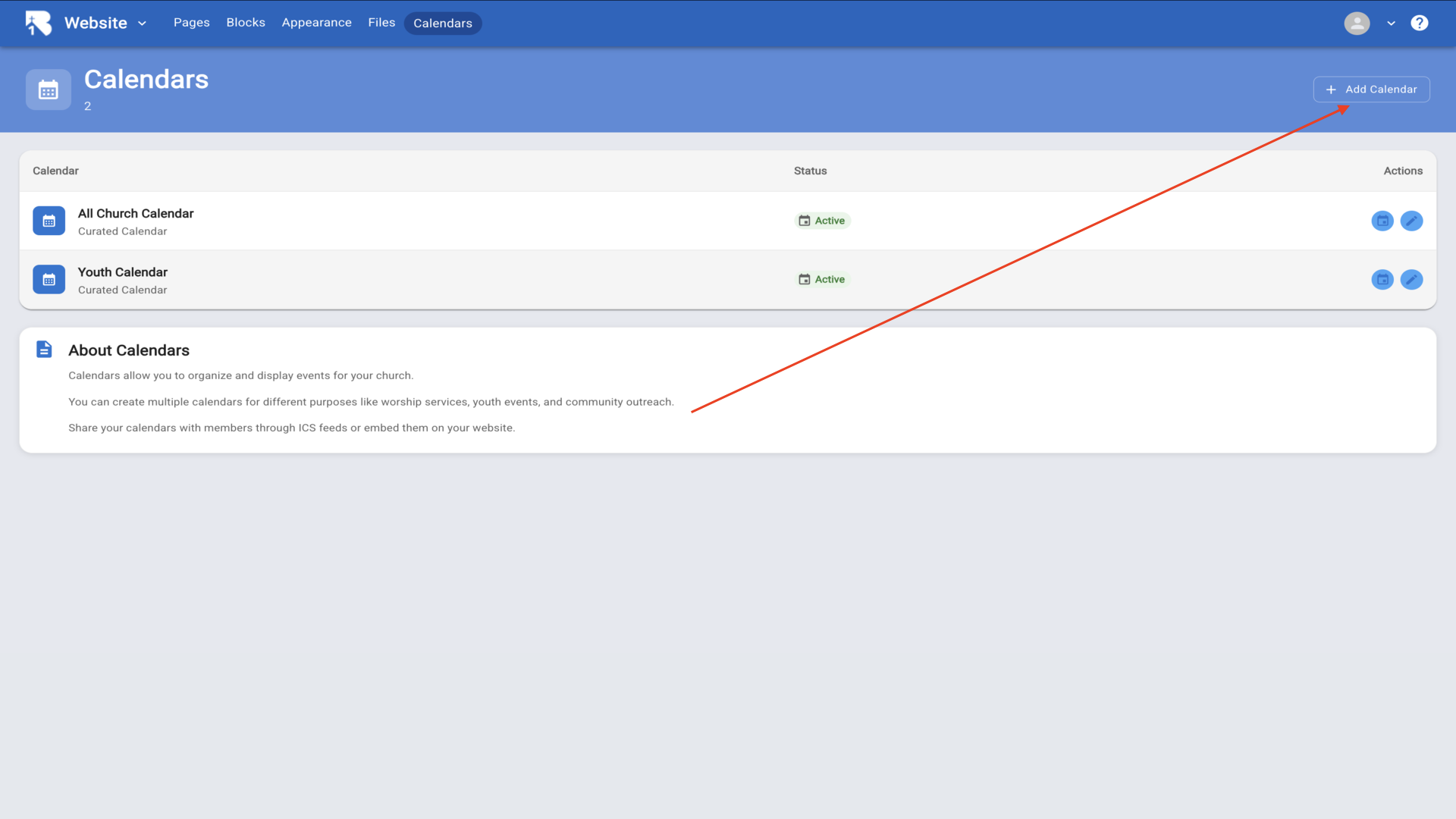This screenshot has height=819, width=1456.
Task: Click the Calendars page header icon
Action: click(x=49, y=90)
